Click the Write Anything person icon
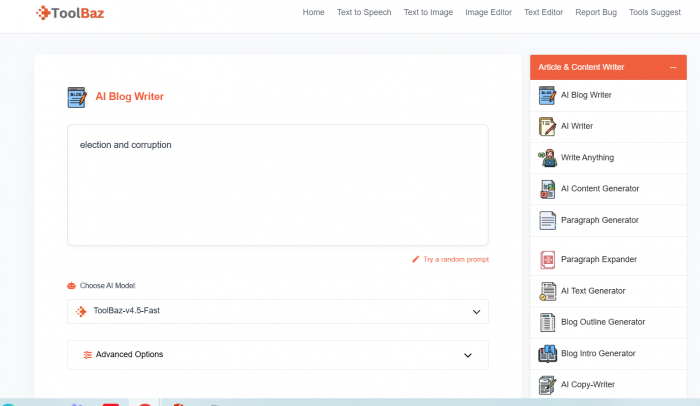This screenshot has height=406, width=700. (547, 157)
